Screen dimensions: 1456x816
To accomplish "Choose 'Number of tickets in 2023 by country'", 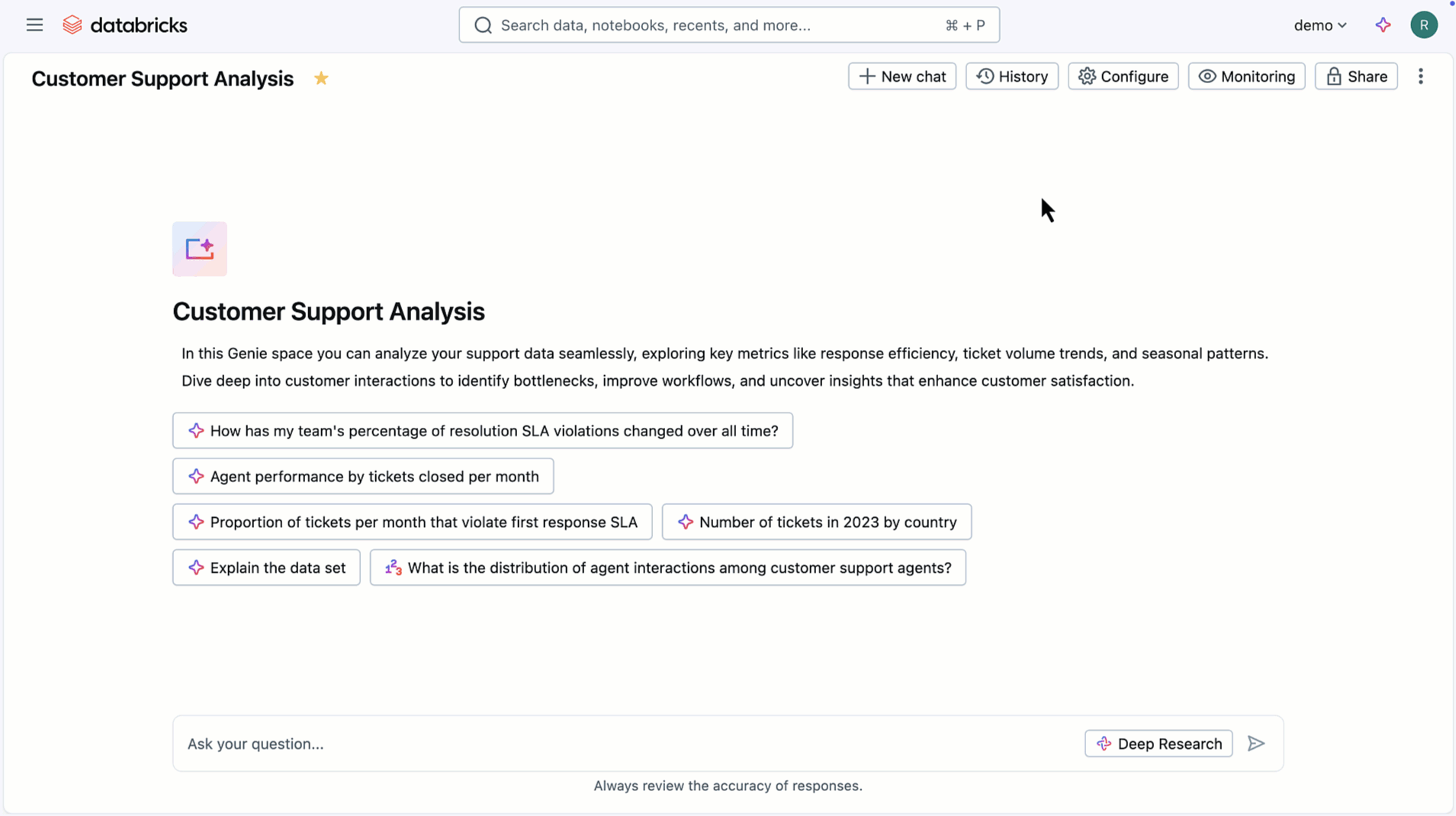I will (816, 522).
